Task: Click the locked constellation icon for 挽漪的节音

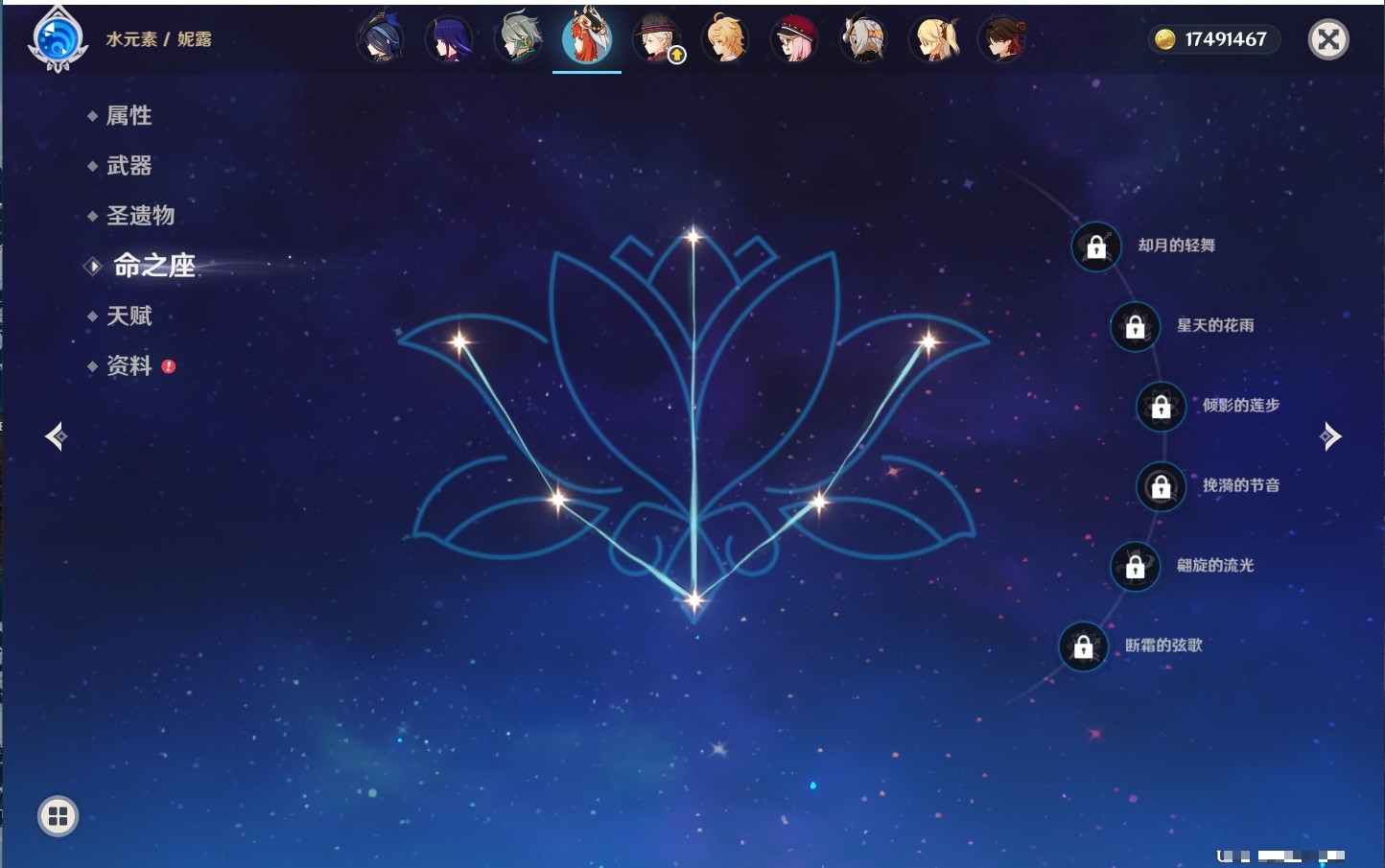Action: click(1161, 486)
